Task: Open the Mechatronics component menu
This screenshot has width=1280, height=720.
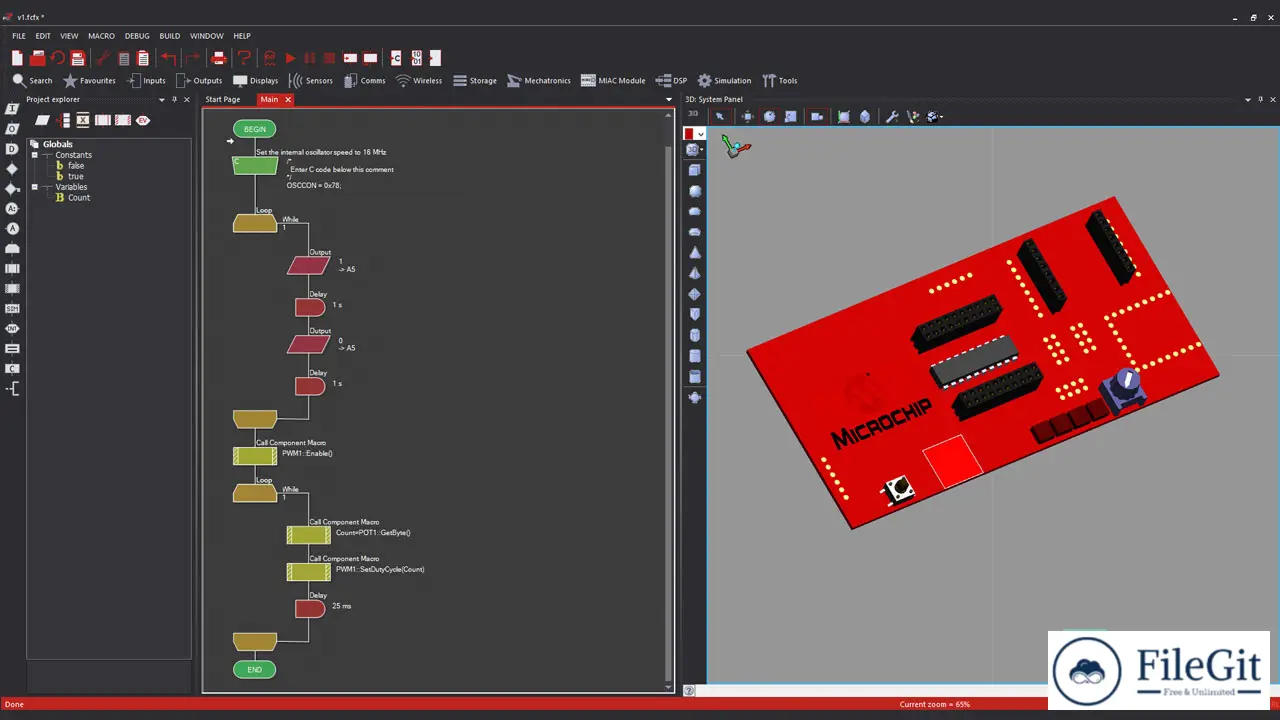Action: tap(539, 81)
